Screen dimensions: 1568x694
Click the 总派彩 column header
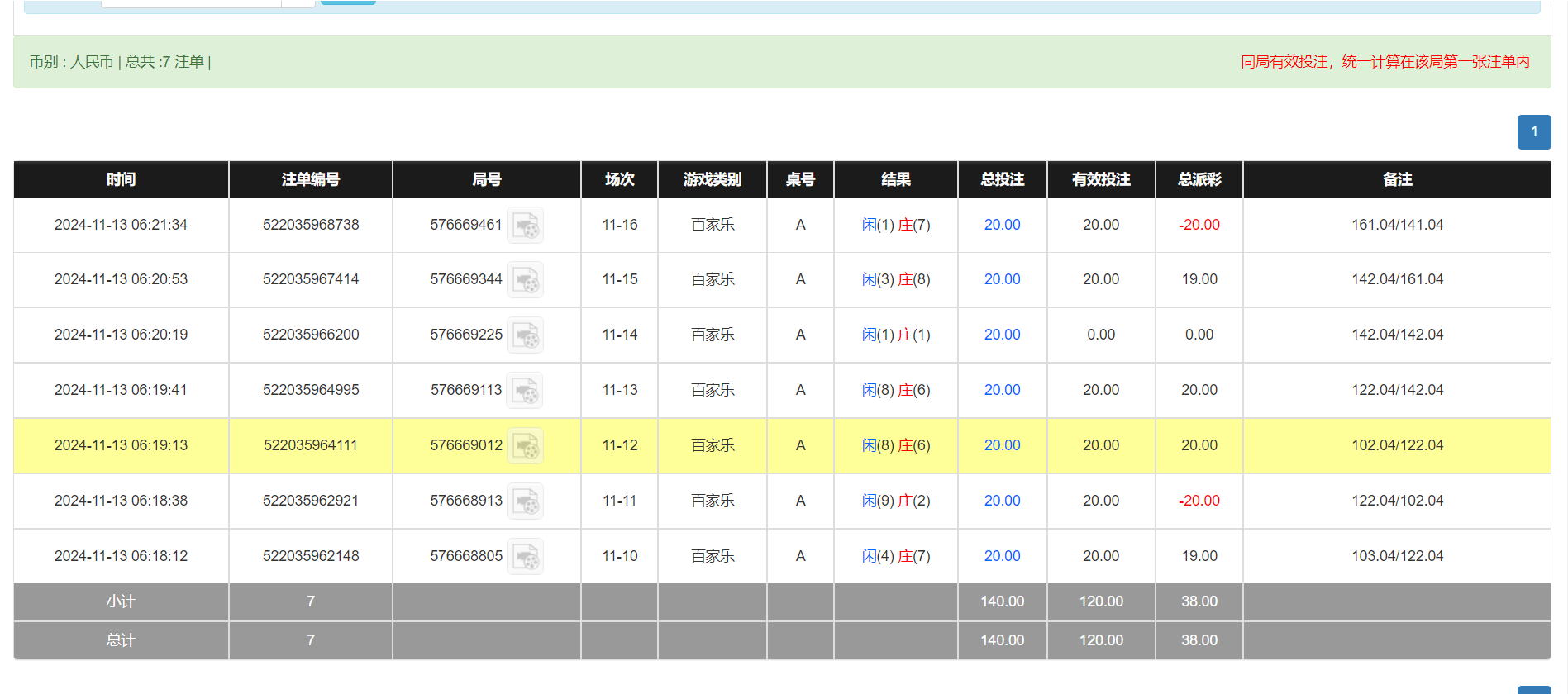click(1199, 179)
